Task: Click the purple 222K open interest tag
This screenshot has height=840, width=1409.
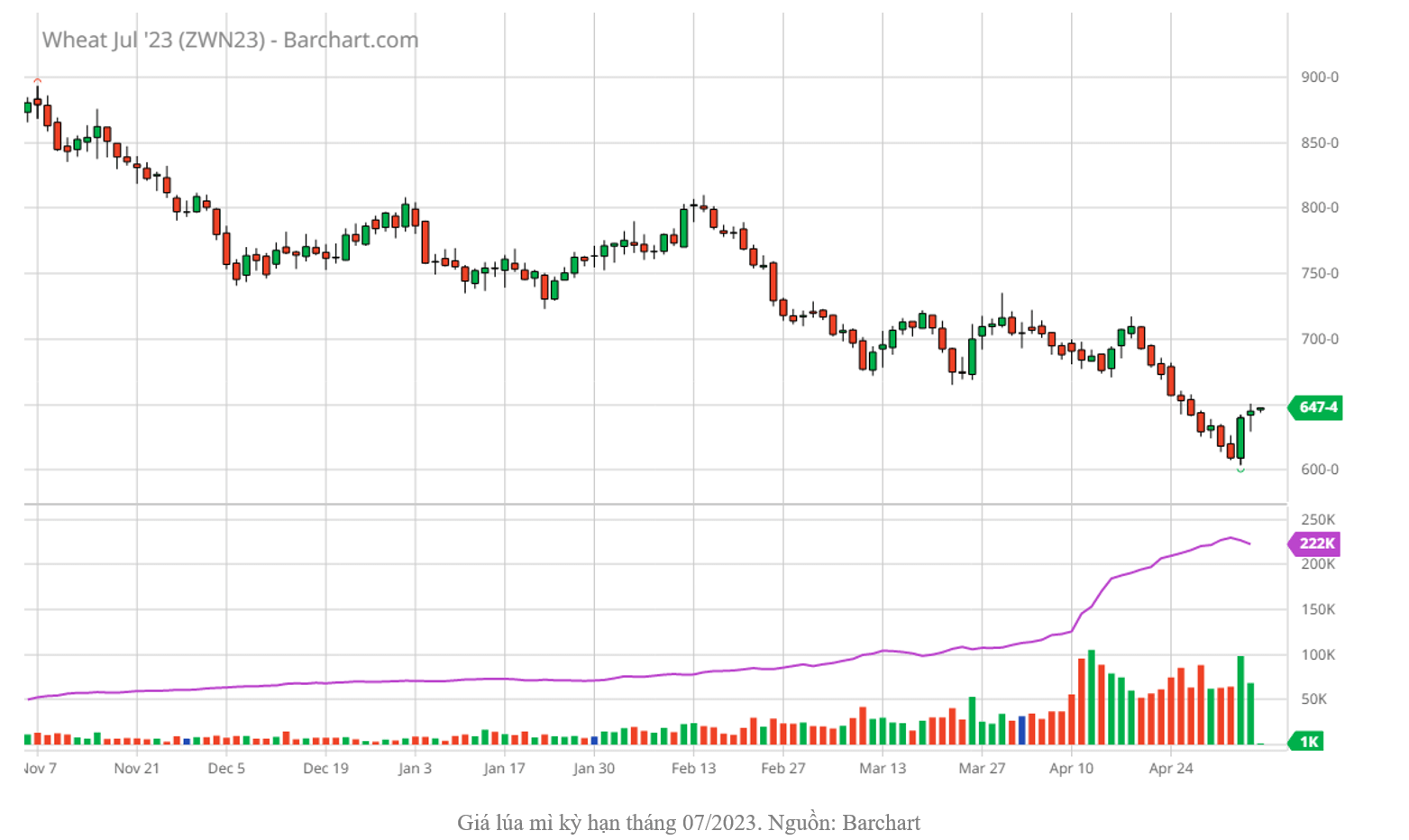Action: tap(1313, 543)
